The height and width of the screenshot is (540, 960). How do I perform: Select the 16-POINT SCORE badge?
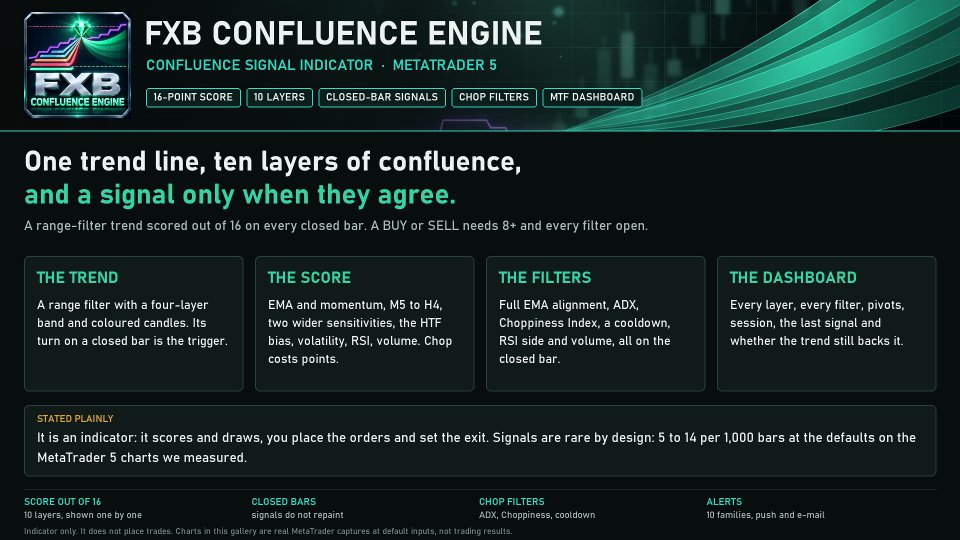coord(193,97)
